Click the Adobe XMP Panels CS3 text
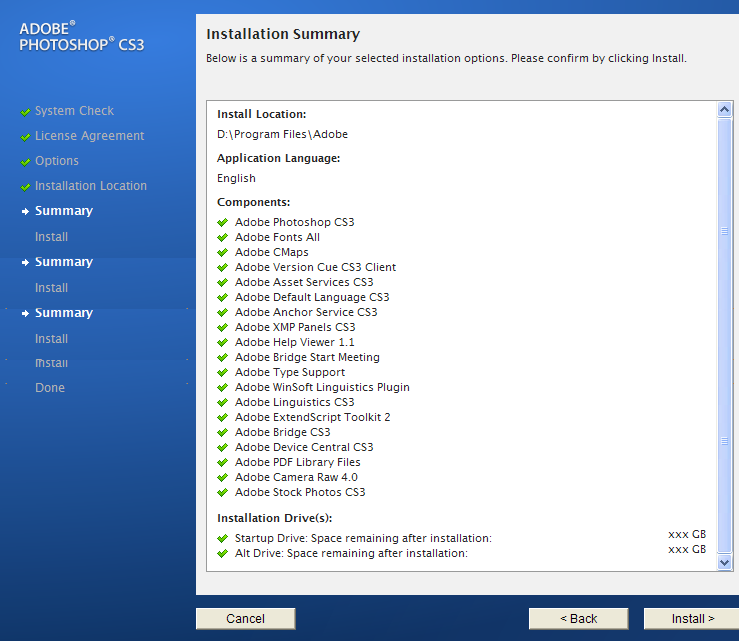 (x=295, y=327)
